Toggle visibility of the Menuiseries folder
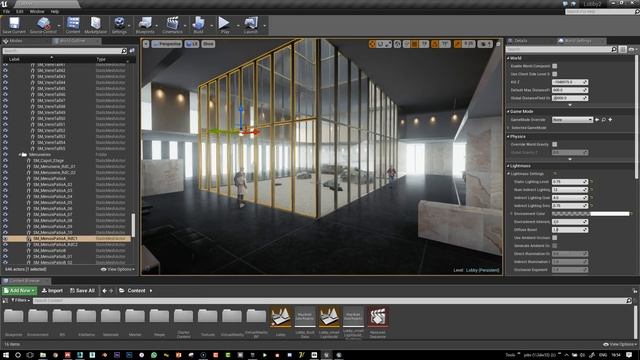The height and width of the screenshot is (360, 640). pyautogui.click(x=5, y=155)
